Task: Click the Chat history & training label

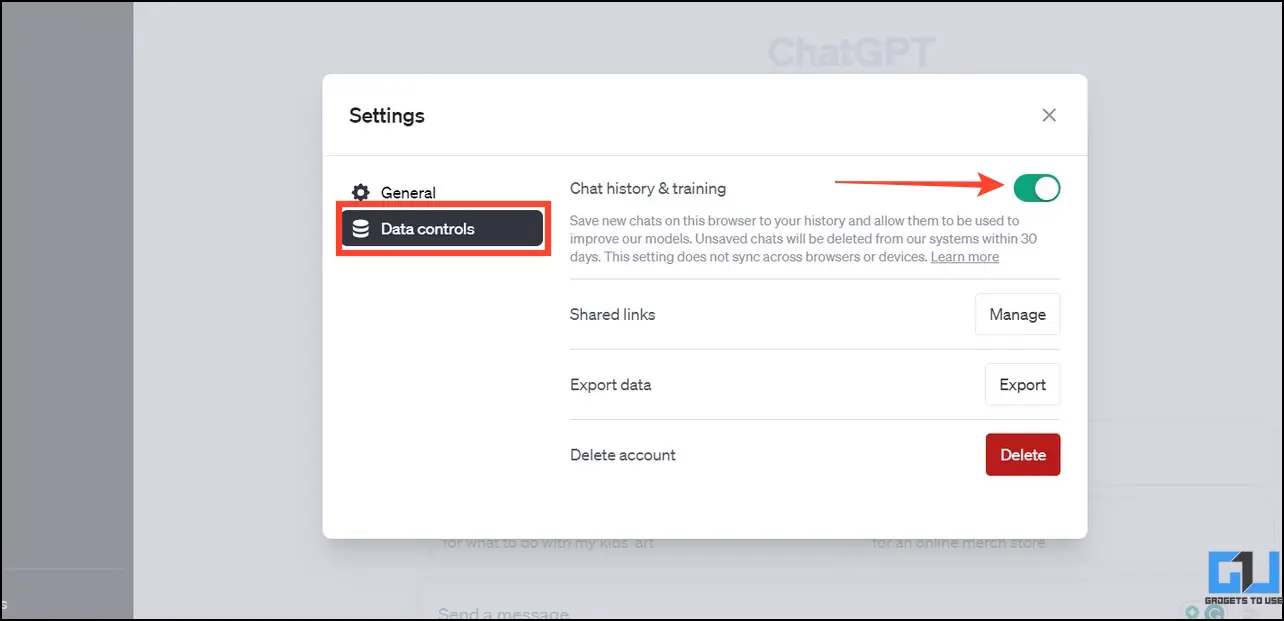Action: click(x=648, y=188)
